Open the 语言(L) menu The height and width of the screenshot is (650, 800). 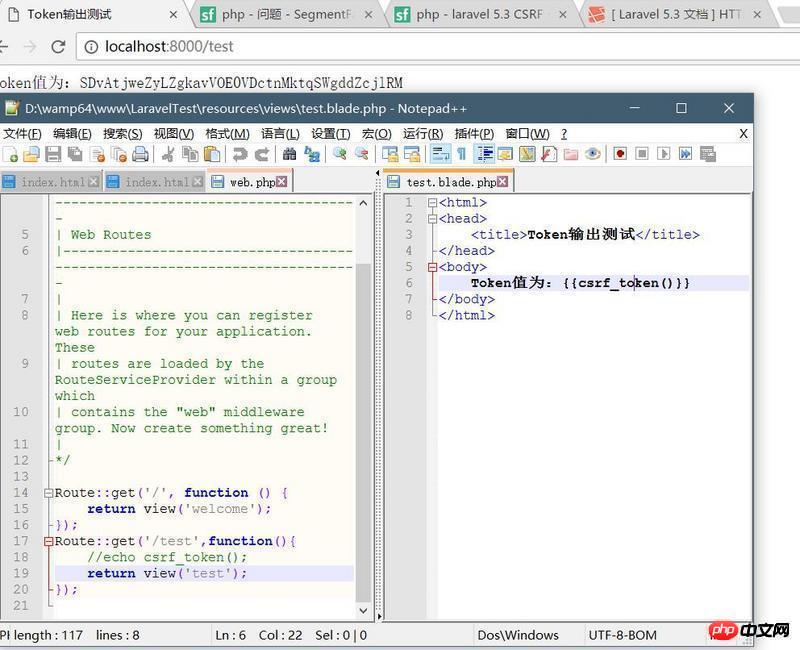point(281,133)
